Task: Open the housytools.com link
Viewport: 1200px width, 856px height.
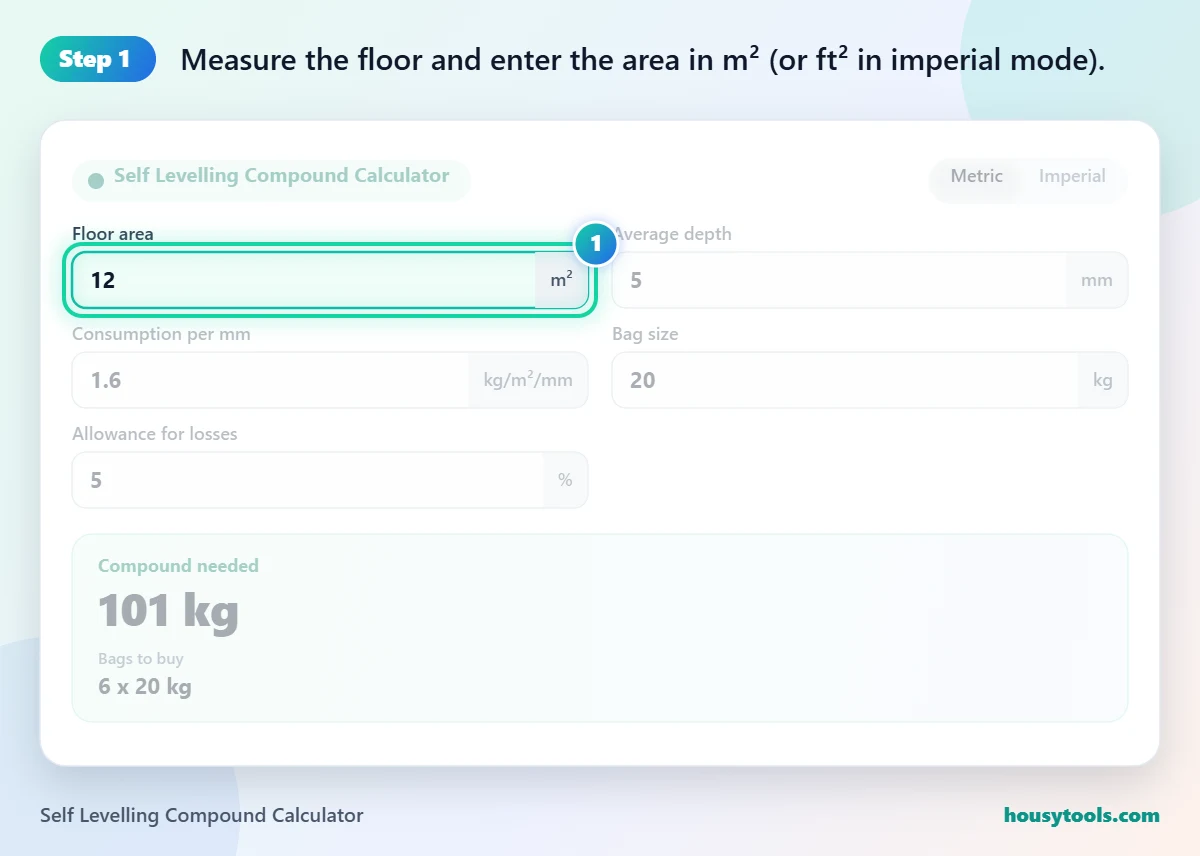Action: click(x=1082, y=815)
